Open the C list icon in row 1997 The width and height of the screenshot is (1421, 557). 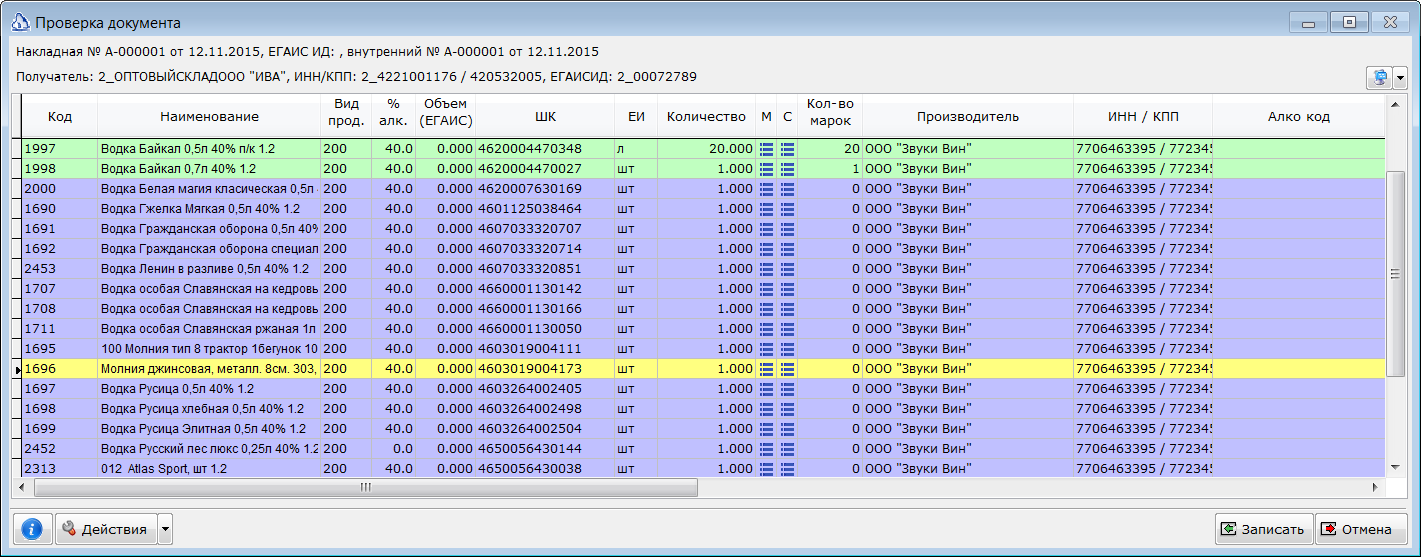click(787, 148)
